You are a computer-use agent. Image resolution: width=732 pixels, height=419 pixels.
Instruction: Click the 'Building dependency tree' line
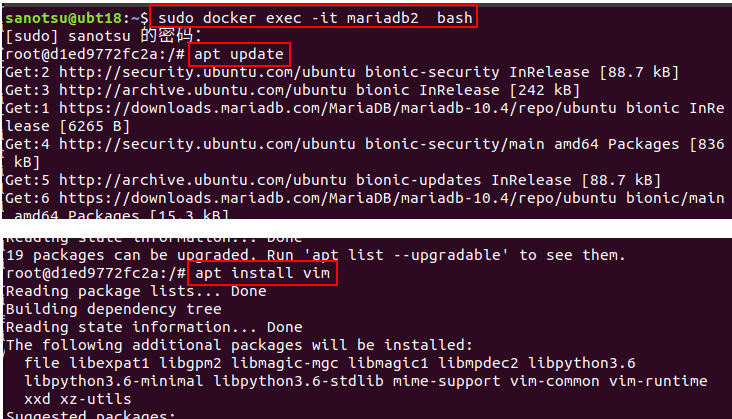[x=113, y=309]
